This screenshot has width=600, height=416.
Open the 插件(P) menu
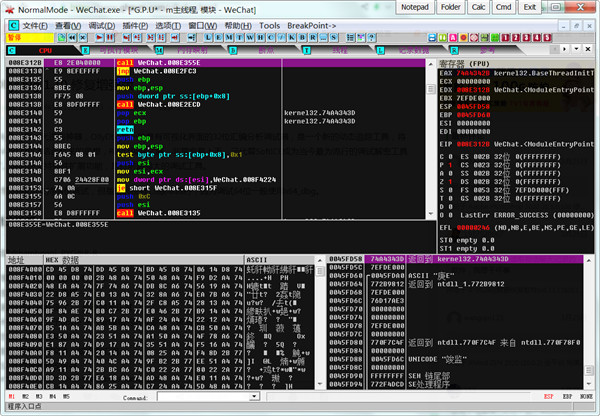pos(135,26)
